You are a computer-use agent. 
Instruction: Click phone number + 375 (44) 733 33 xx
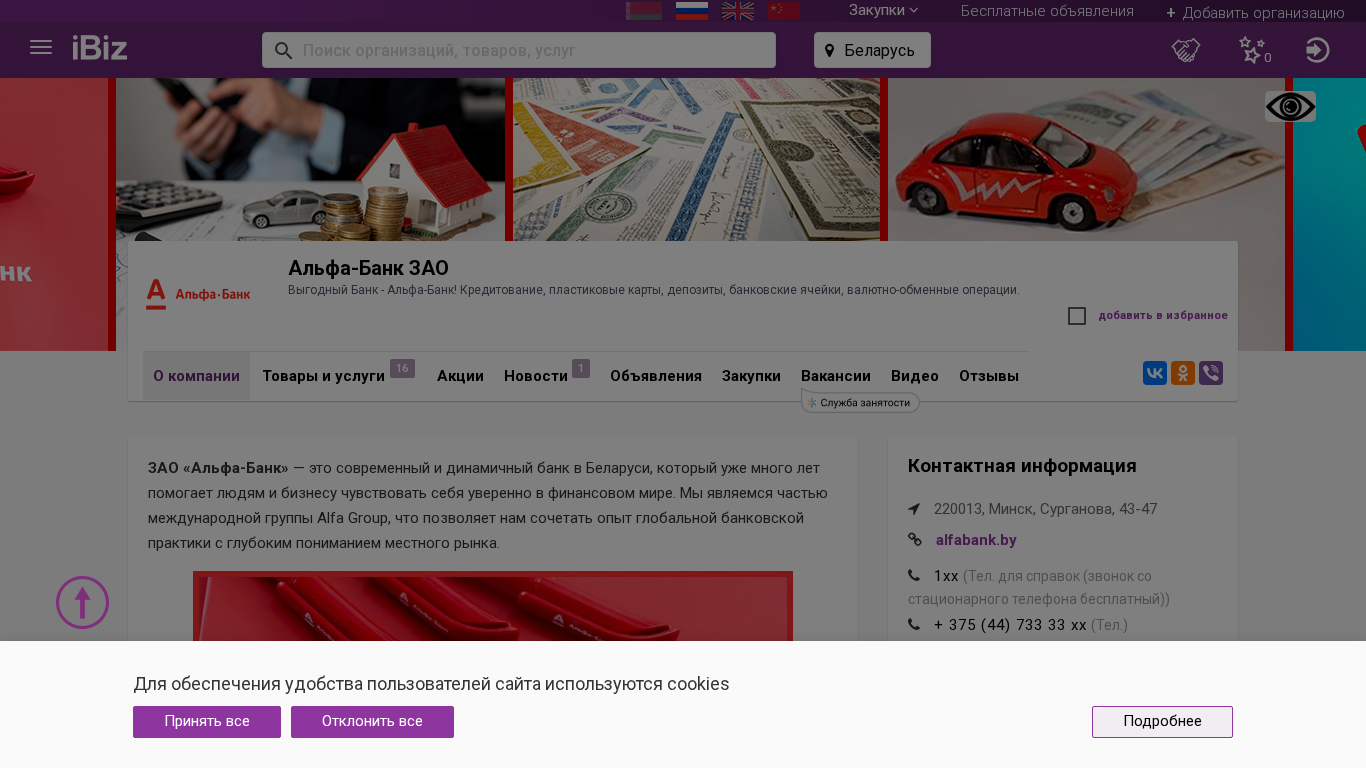[1010, 625]
